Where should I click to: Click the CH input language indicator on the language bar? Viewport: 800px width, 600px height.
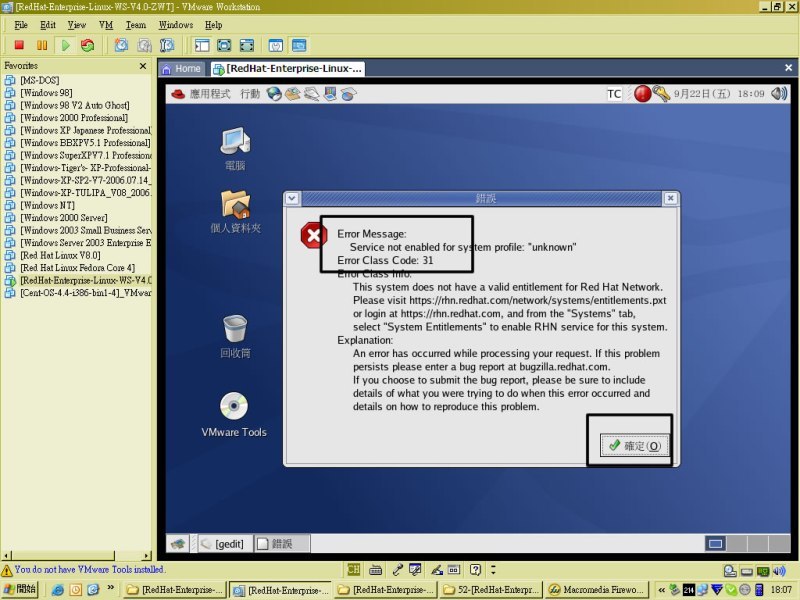coord(353,569)
